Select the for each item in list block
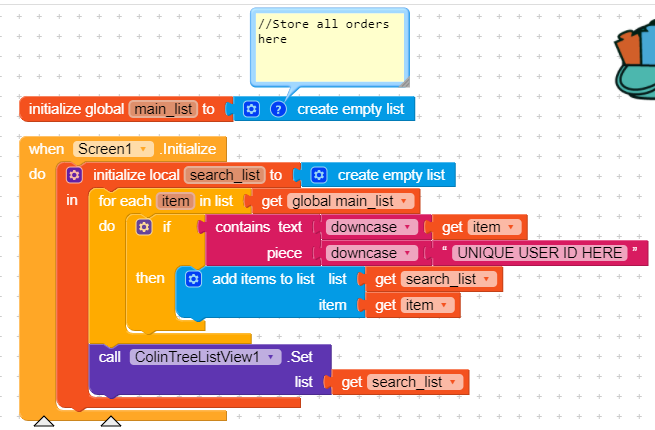Screen dimensions: 655x430 coord(124,201)
